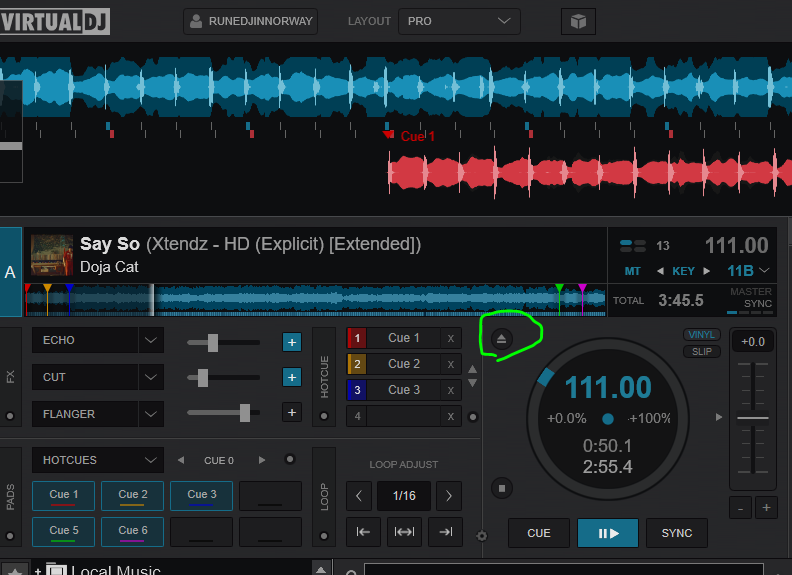The height and width of the screenshot is (575, 792).
Task: Adjust the ECHO effect slider
Action: (213, 343)
